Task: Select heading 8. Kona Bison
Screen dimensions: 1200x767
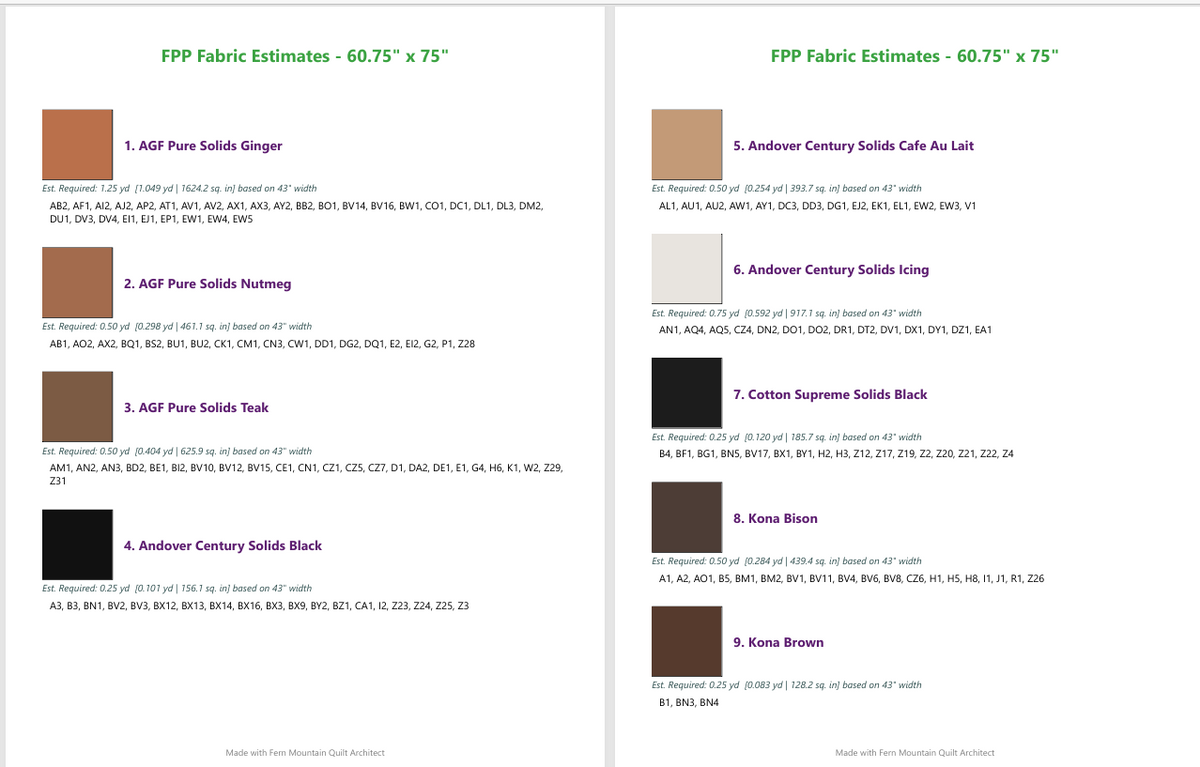Action: coord(775,519)
